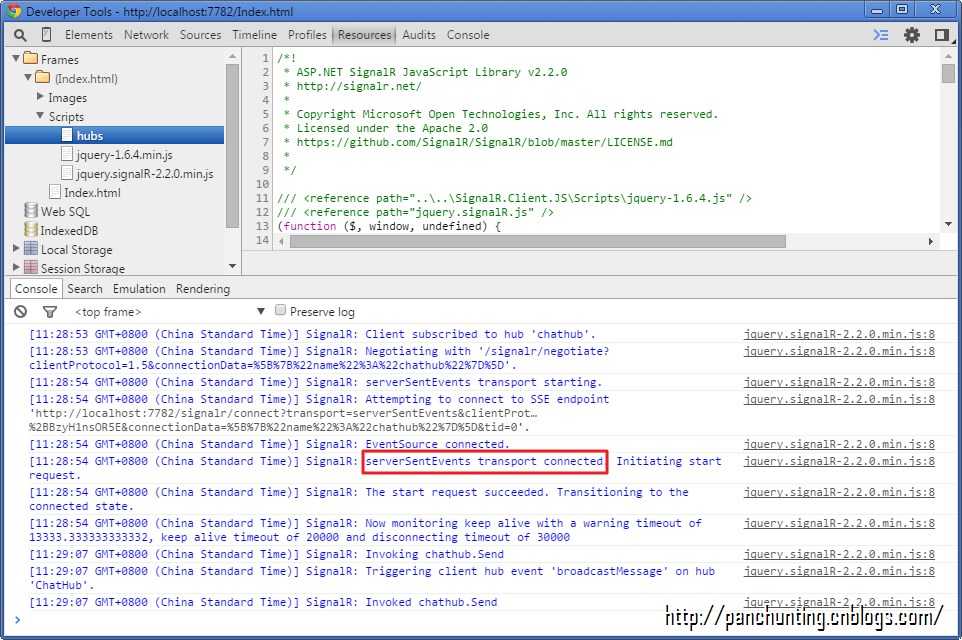The width and height of the screenshot is (962, 640).
Task: Click sidebar tree vertical scrollbar
Action: (x=232, y=145)
